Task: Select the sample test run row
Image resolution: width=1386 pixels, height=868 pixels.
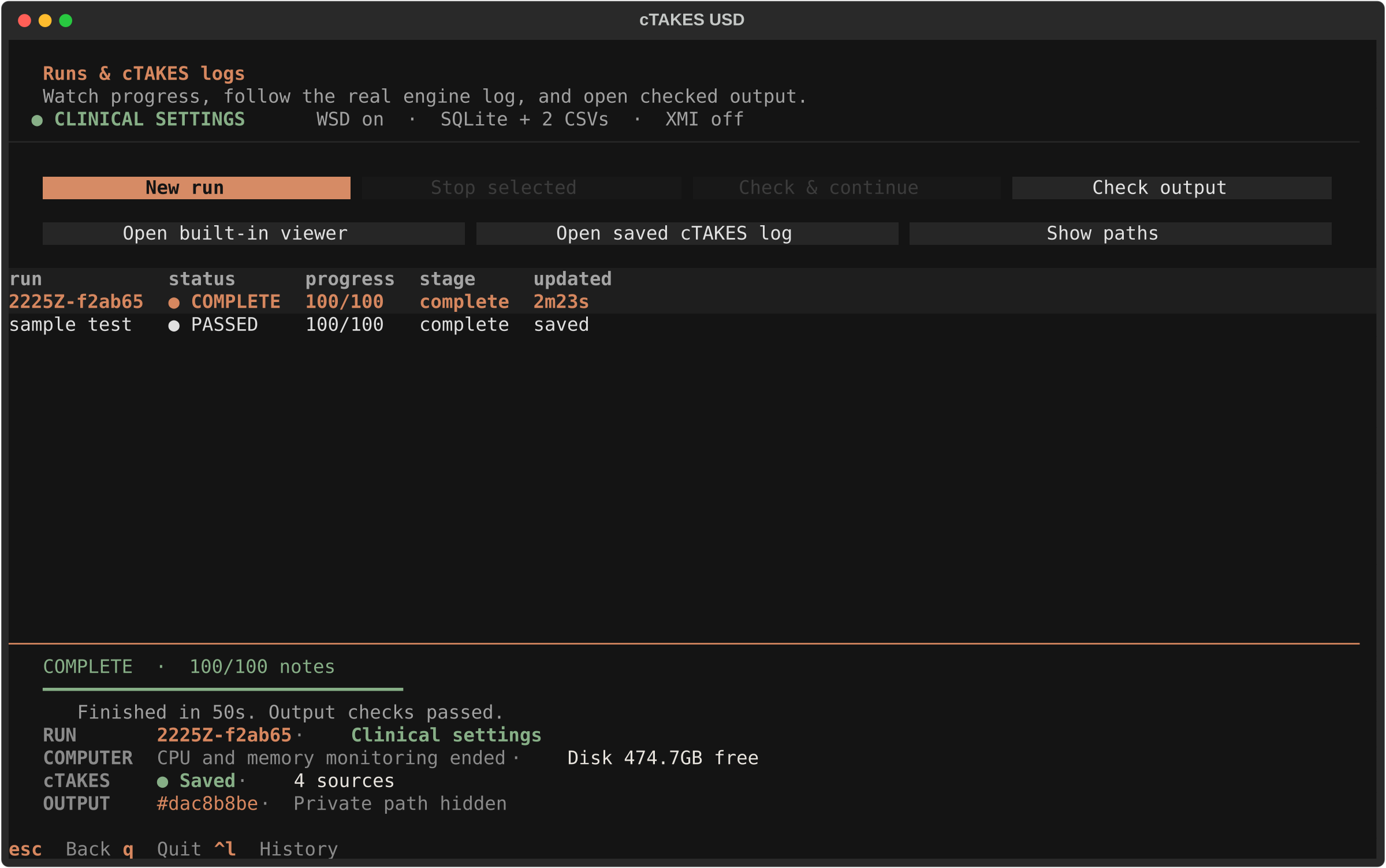Action: [x=692, y=325]
